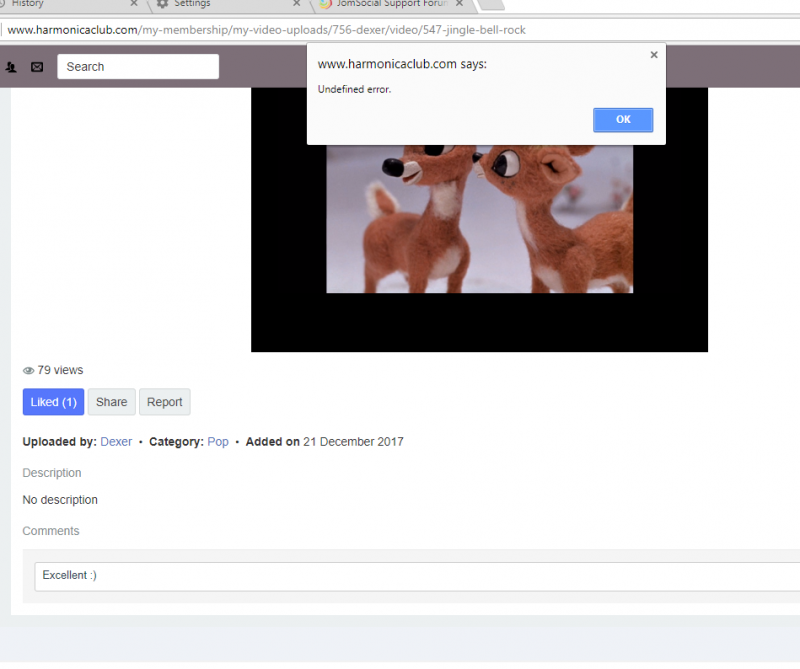Image resolution: width=800 pixels, height=669 pixels.
Task: Close the Settings tab
Action: pos(296,4)
